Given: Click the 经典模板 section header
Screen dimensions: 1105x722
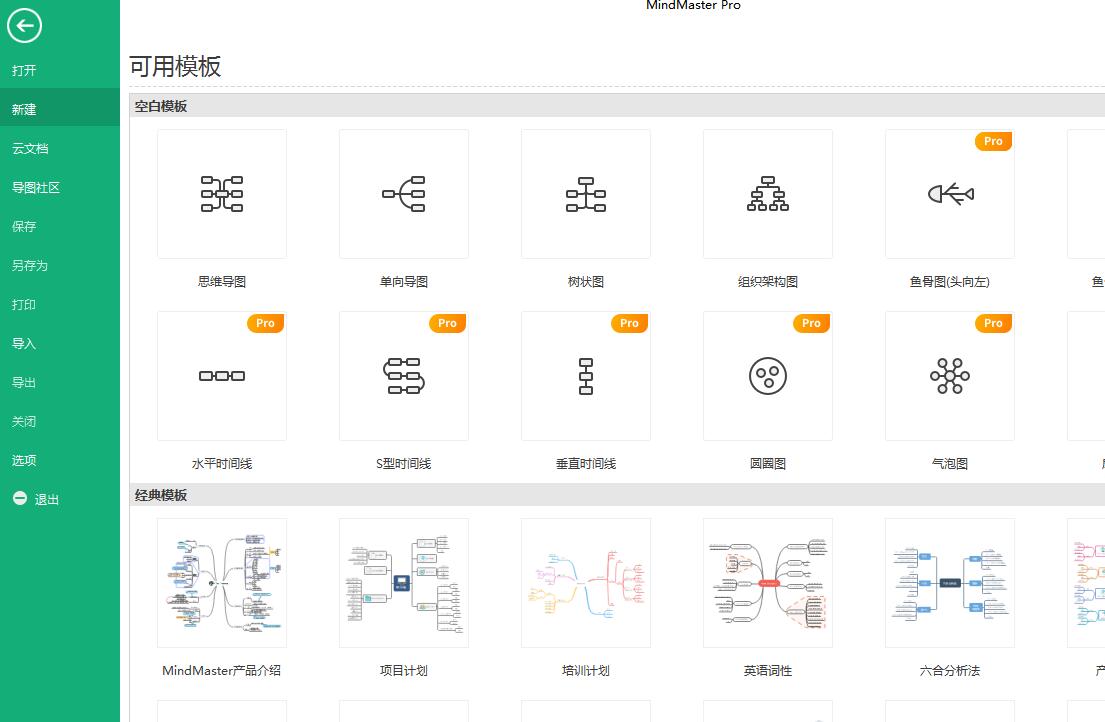Looking at the screenshot, I should 161,495.
